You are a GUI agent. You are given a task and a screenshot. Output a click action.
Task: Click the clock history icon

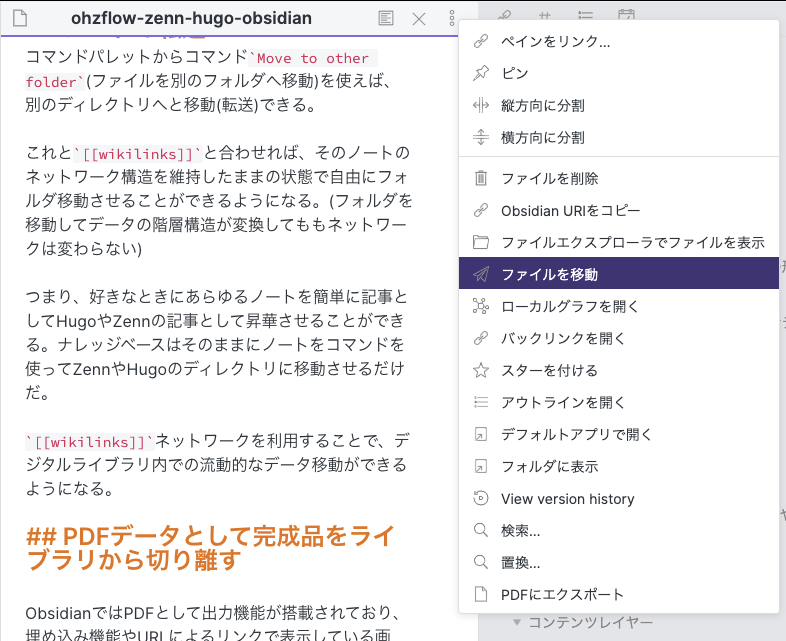click(x=481, y=499)
